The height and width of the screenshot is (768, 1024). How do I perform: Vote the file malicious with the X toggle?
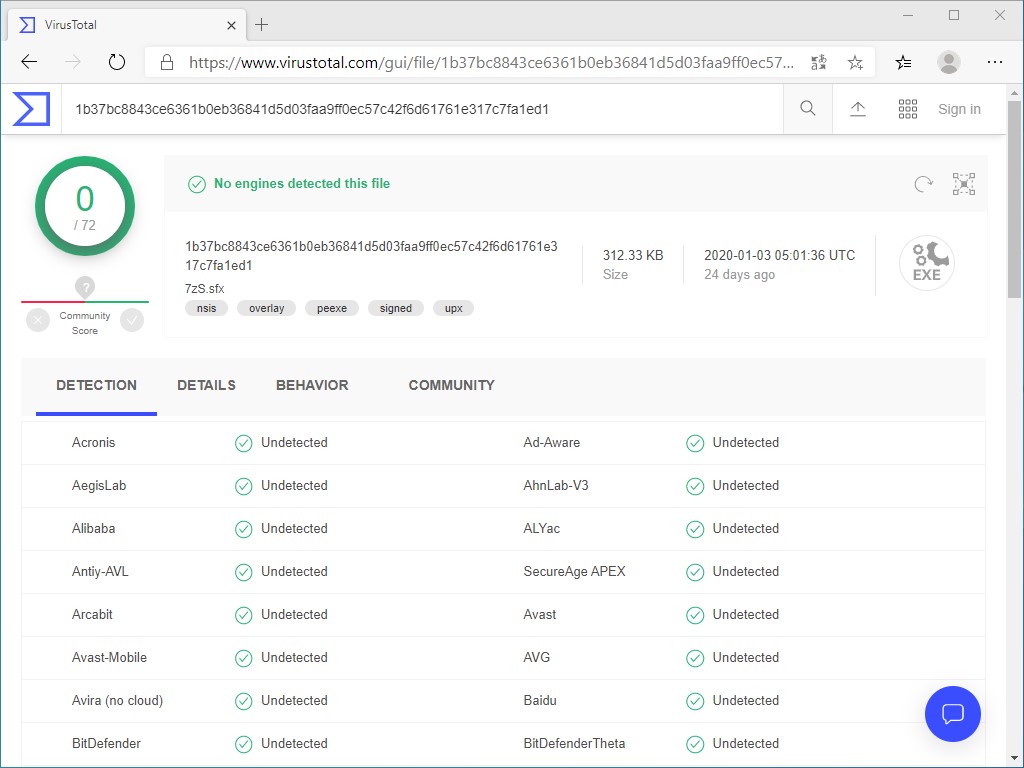(x=37, y=319)
